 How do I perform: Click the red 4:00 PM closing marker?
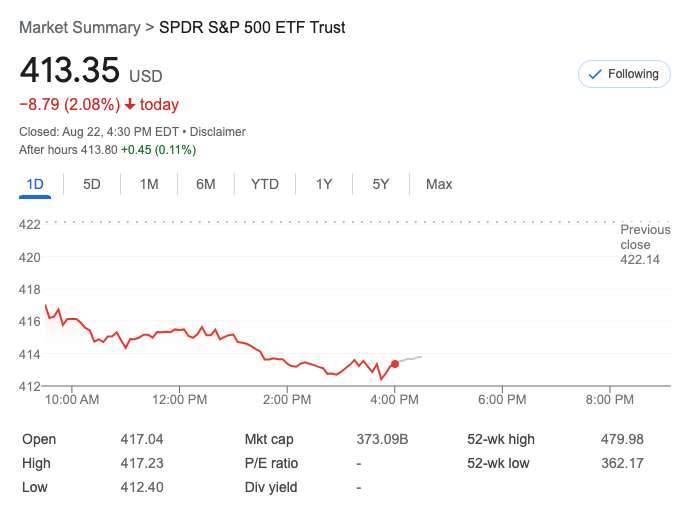(x=395, y=364)
